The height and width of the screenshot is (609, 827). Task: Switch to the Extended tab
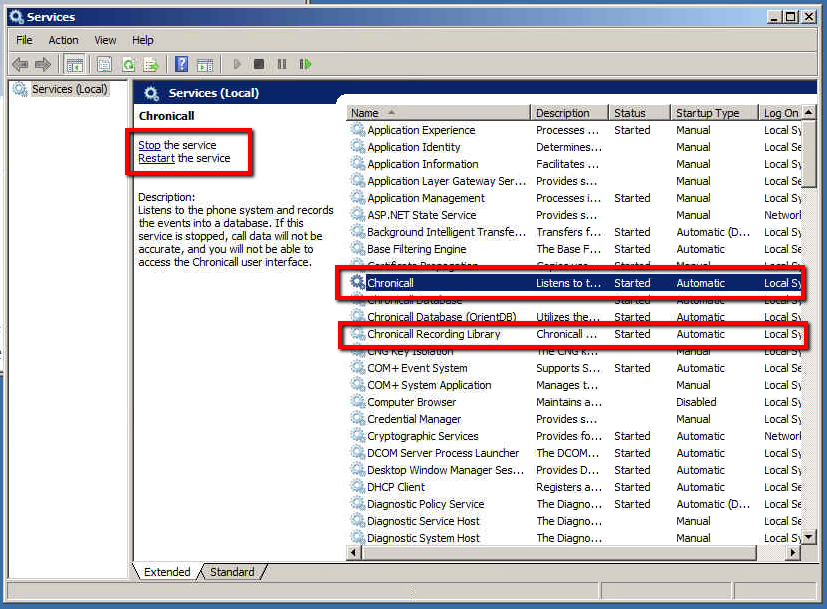(167, 572)
